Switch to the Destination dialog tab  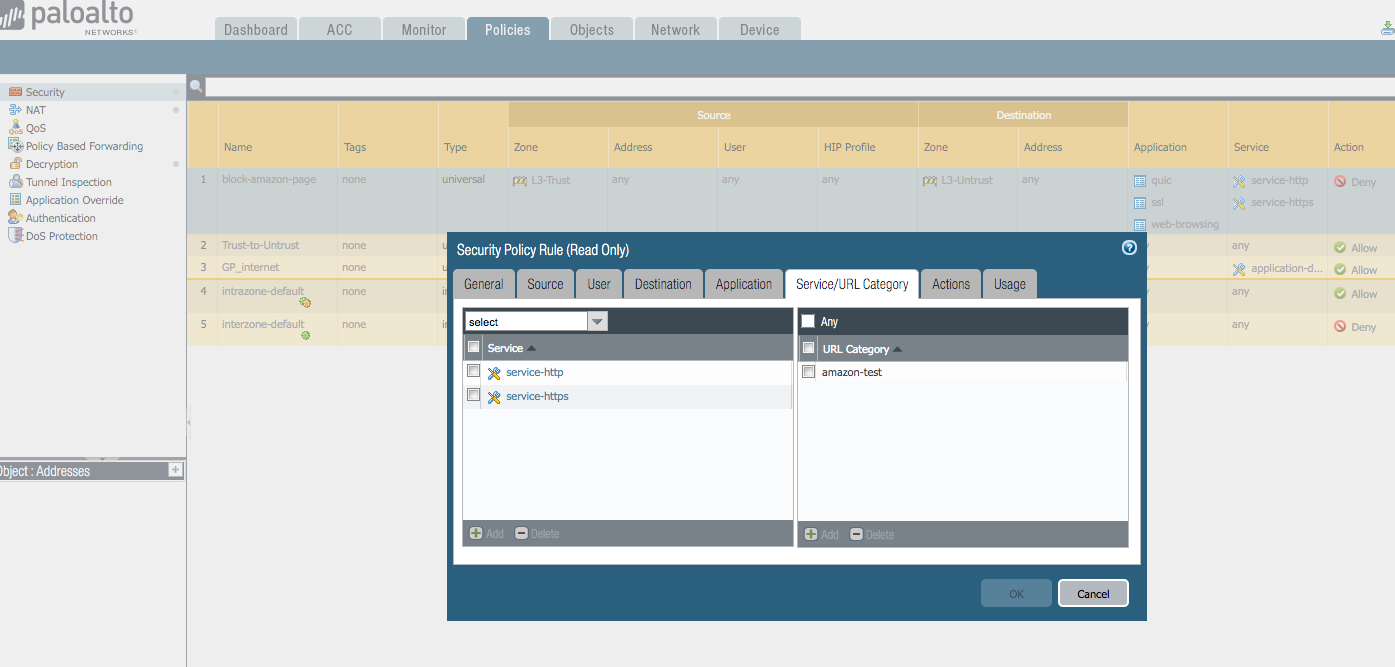(663, 284)
